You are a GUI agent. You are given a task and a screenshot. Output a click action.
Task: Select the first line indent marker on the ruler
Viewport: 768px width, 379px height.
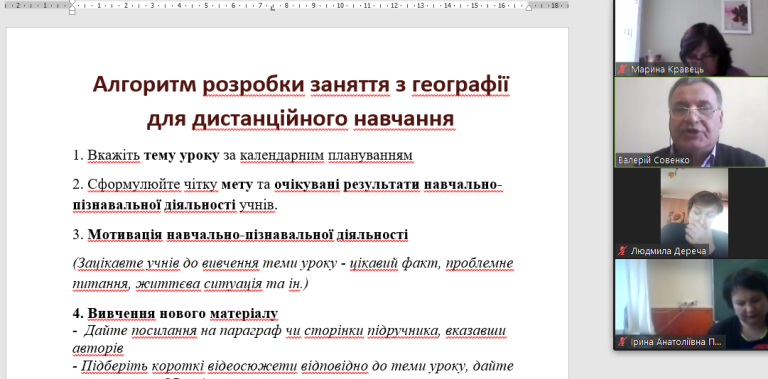point(72,2)
